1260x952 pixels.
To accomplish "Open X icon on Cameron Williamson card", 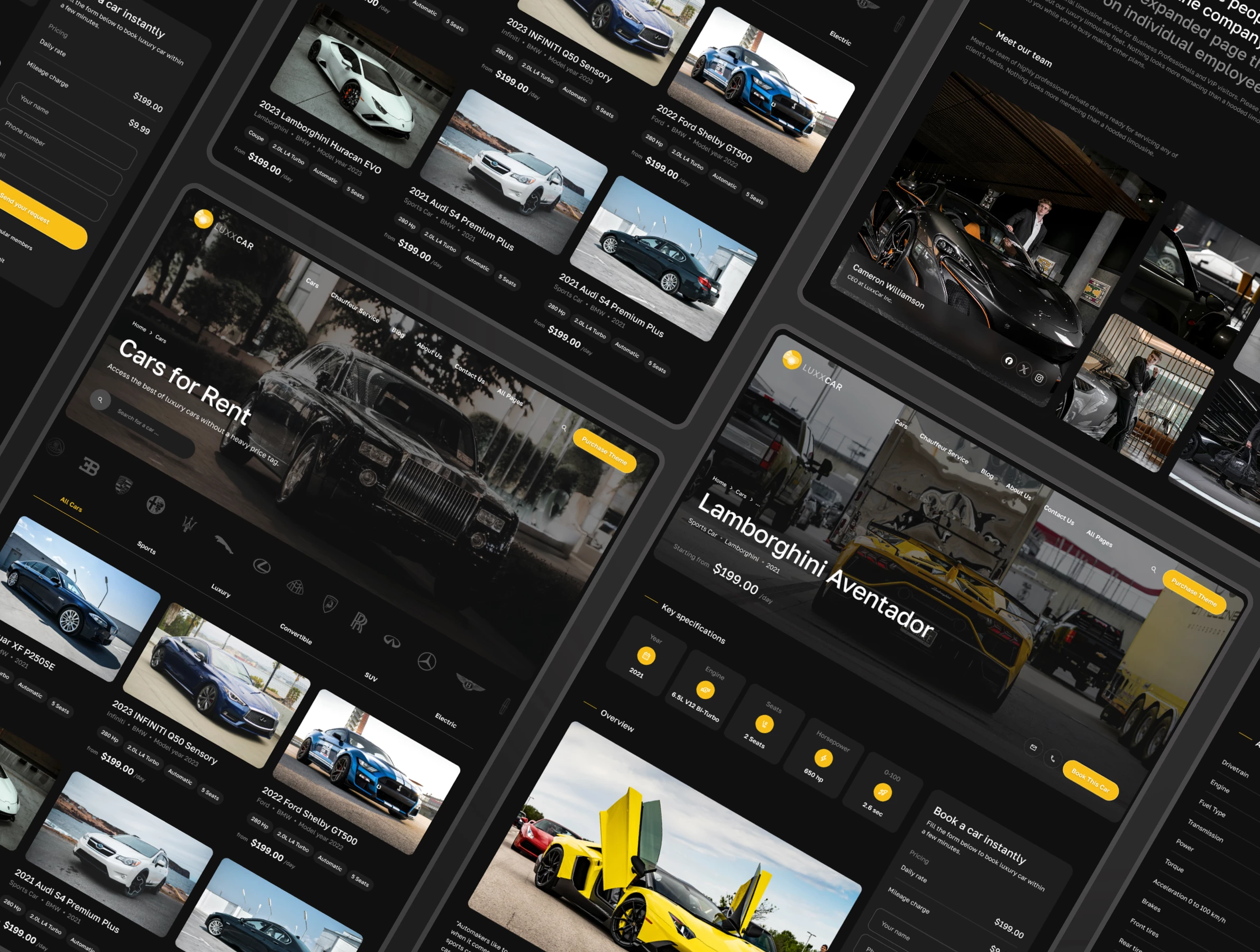I will click(x=1024, y=369).
